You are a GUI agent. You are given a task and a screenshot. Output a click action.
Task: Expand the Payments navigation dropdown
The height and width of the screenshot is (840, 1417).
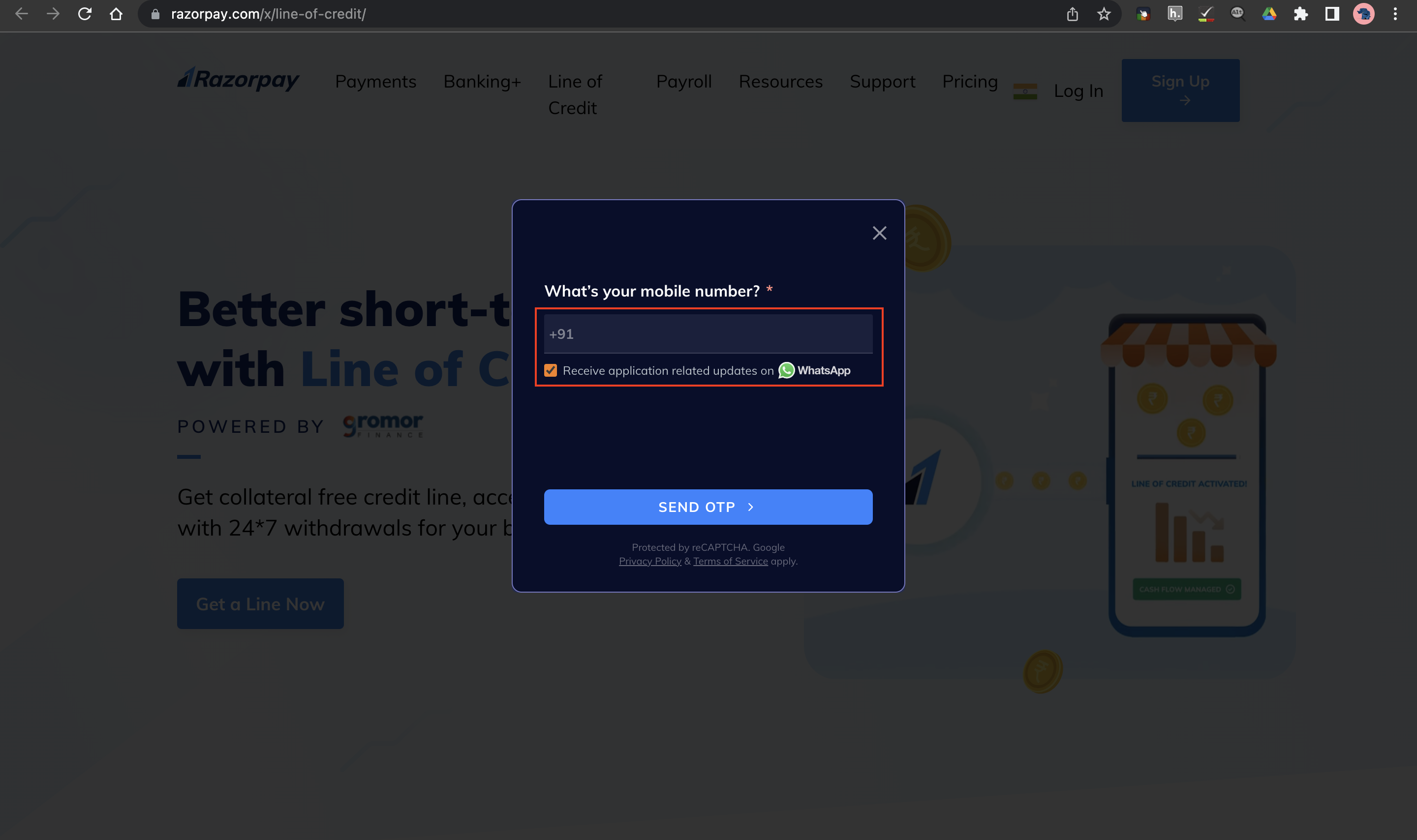point(375,81)
